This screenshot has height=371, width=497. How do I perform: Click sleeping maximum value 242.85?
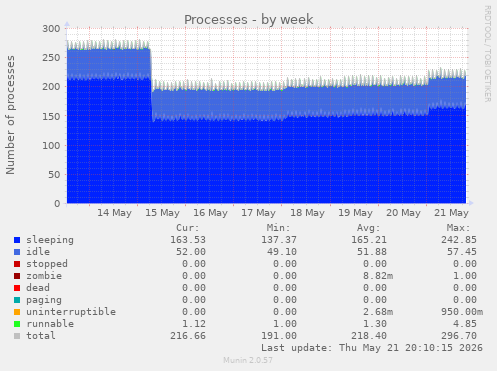click(x=459, y=240)
